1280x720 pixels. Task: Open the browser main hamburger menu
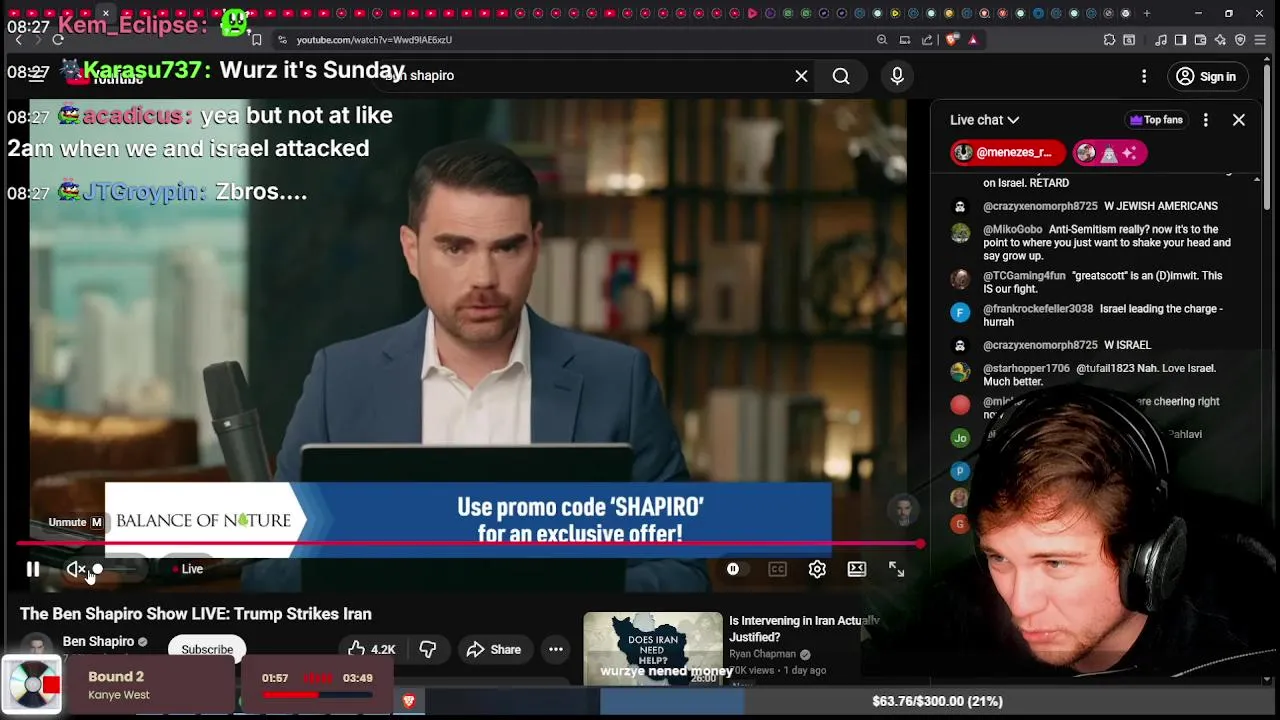(x=1261, y=40)
